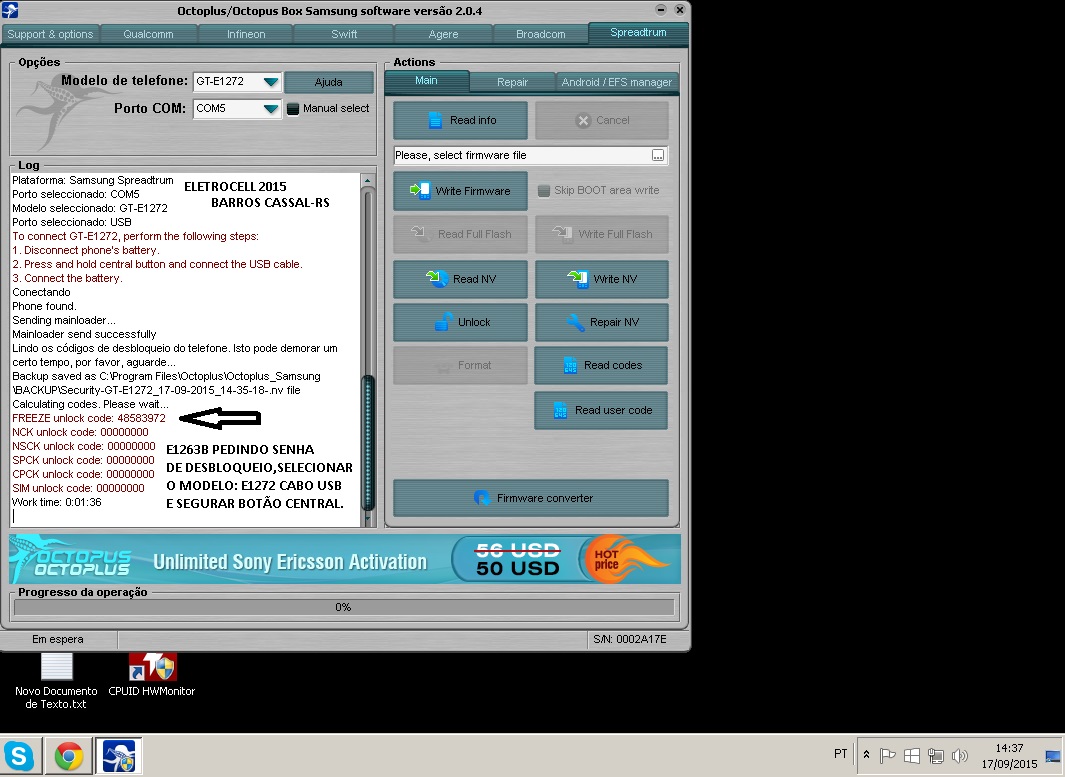
Task: Click the Octoplus app icon in title bar
Action: 10,10
